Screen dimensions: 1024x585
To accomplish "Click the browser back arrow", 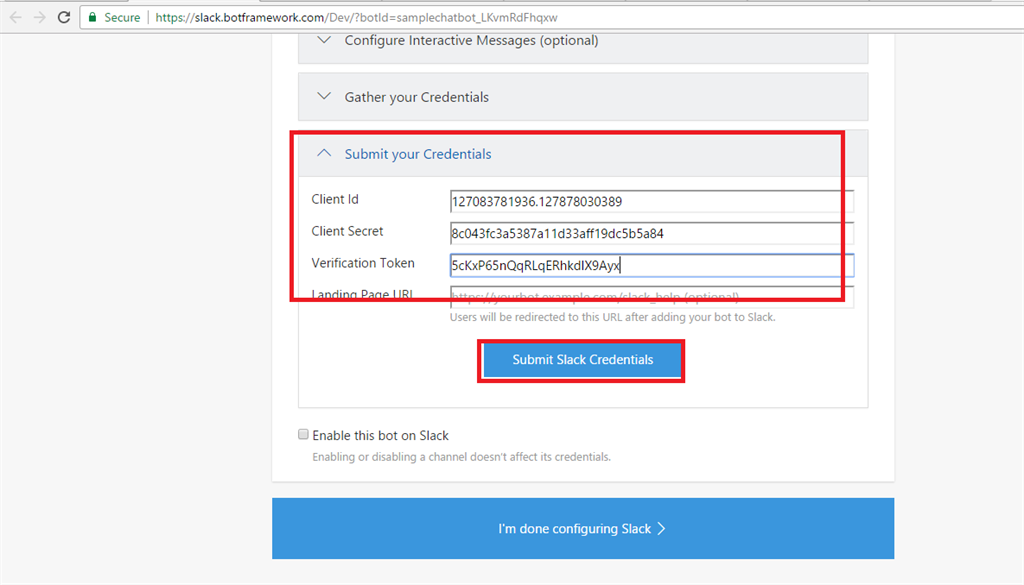I will point(15,17).
